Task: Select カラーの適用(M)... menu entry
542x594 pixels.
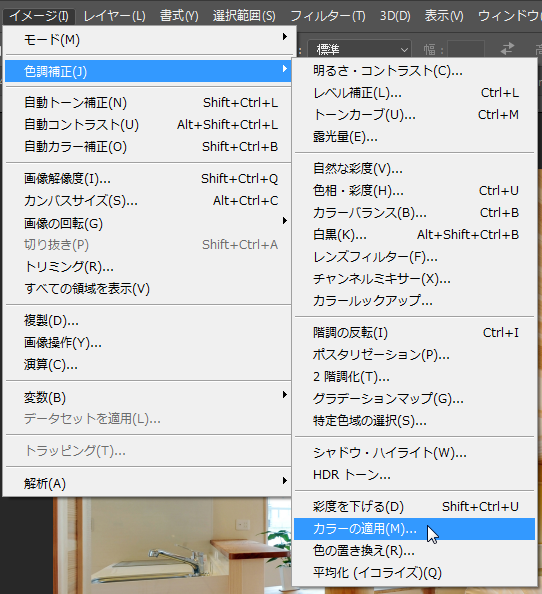Action: tap(414, 528)
